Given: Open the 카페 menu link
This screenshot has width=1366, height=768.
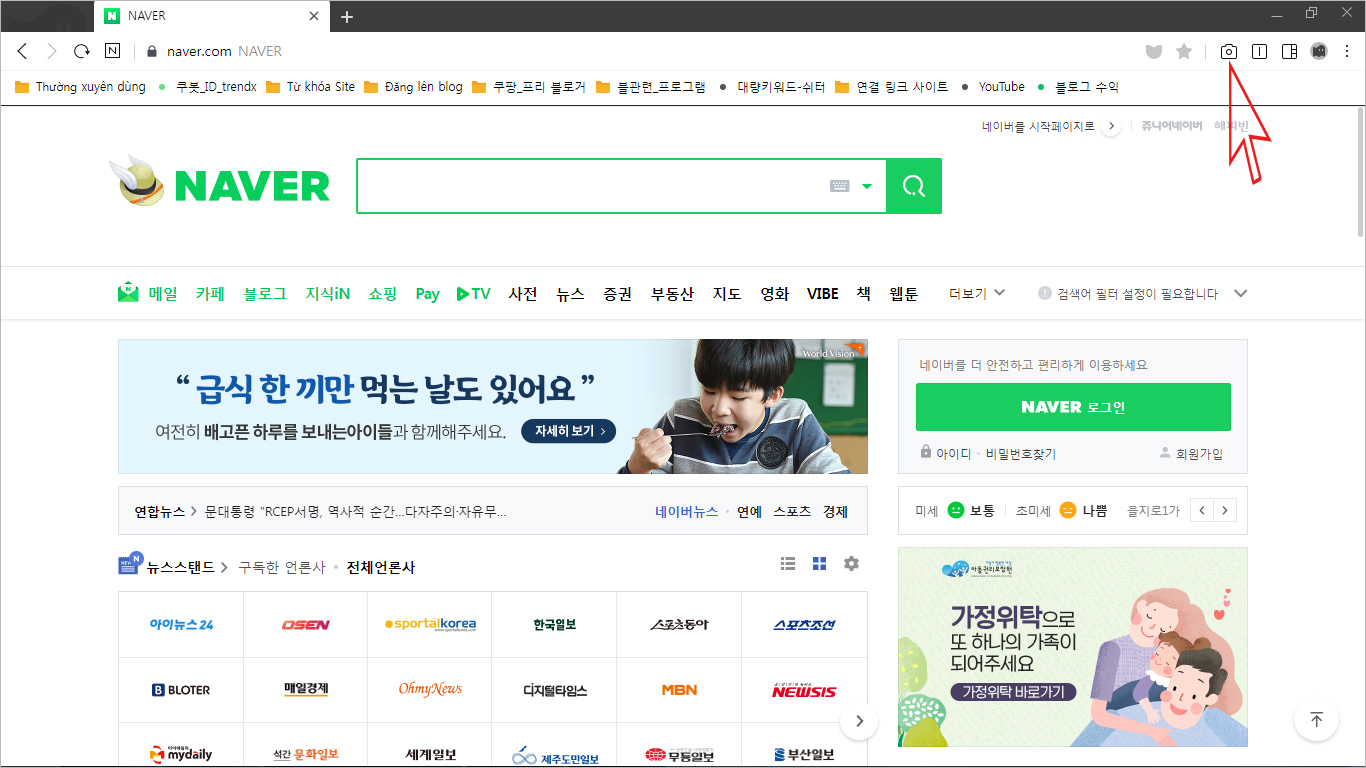Looking at the screenshot, I should 210,294.
